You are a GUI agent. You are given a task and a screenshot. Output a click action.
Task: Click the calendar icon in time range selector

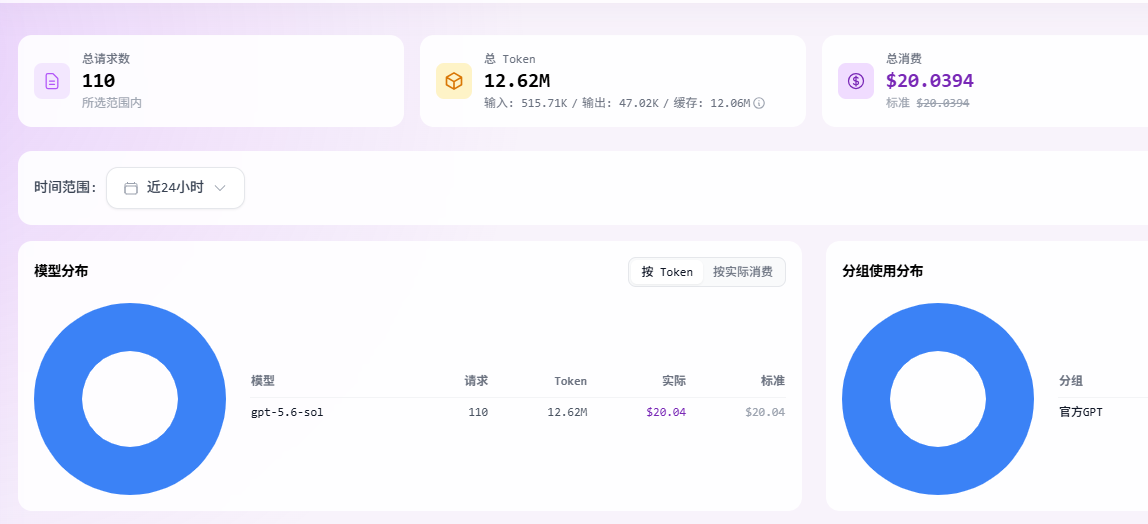click(x=131, y=188)
